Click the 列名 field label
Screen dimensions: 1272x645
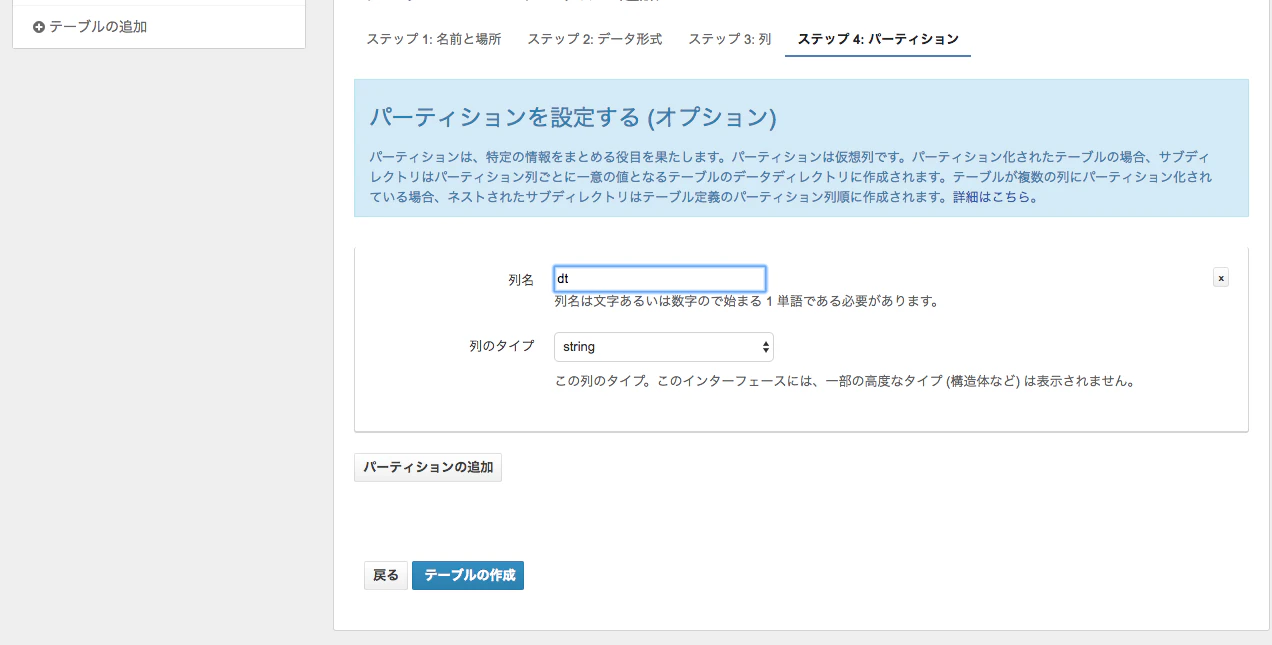coord(521,280)
